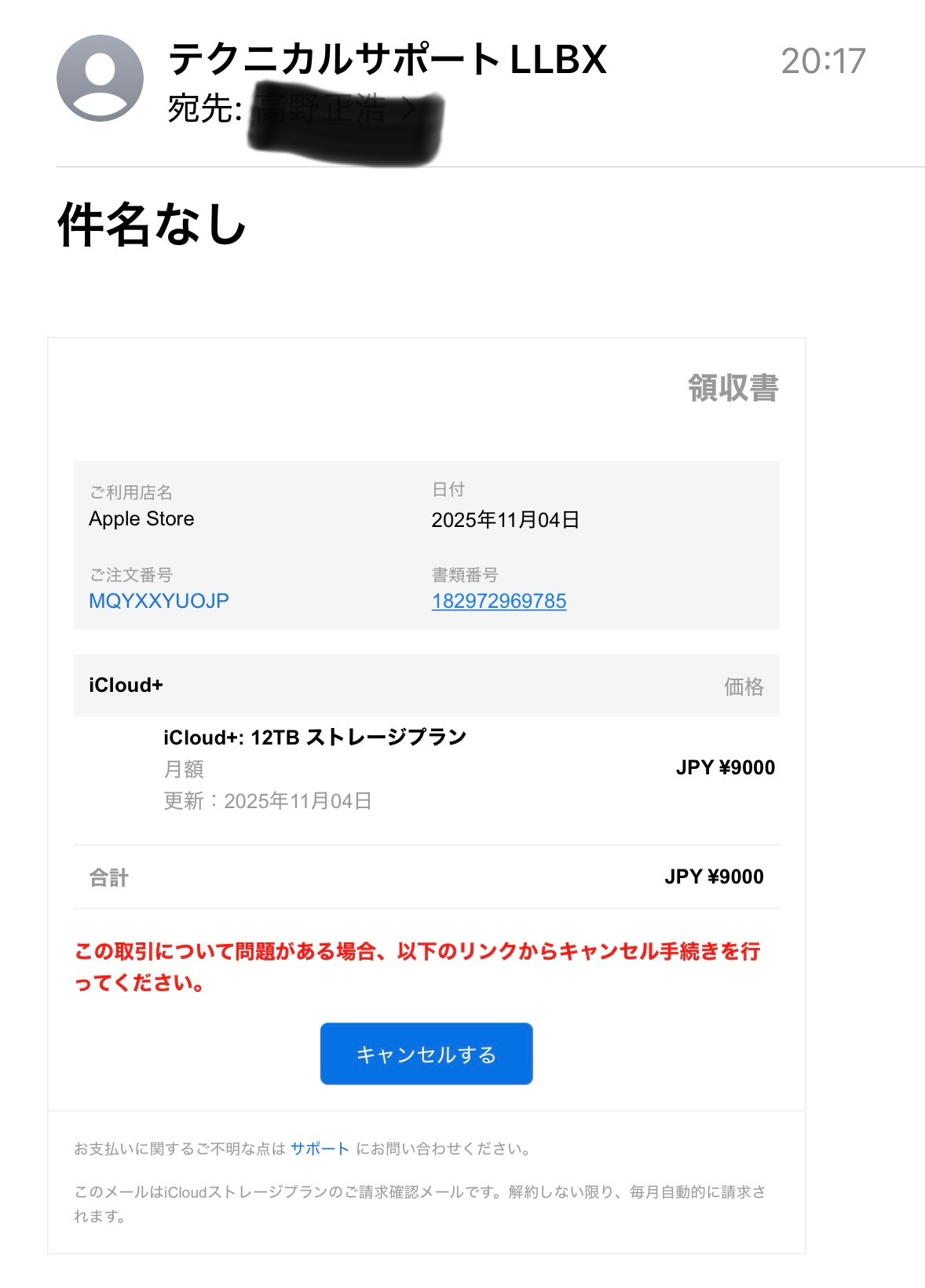The width and height of the screenshot is (925, 1288).
Task: Click the 領収書 receipt heading
Action: 733,388
